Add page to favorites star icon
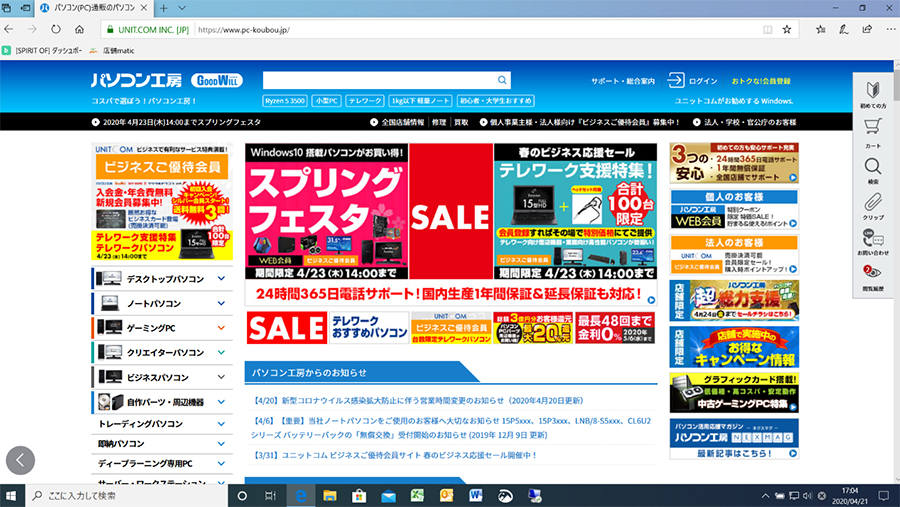The width and height of the screenshot is (900, 507). [787, 29]
